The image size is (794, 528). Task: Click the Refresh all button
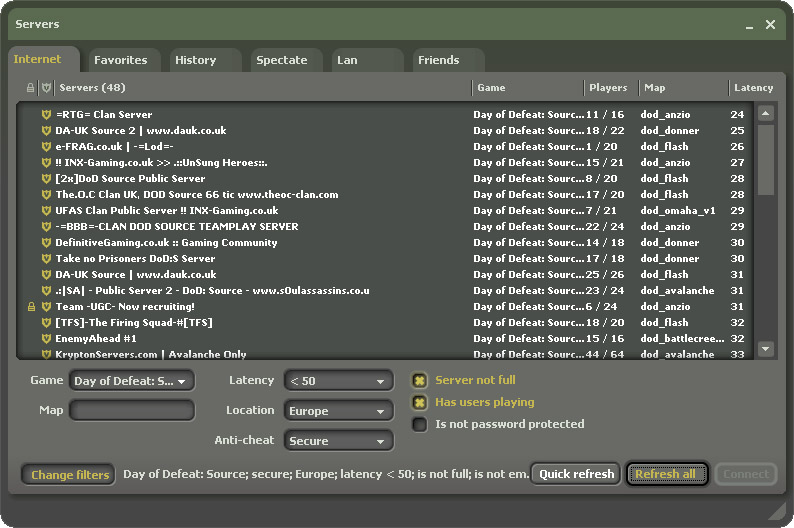coord(666,474)
